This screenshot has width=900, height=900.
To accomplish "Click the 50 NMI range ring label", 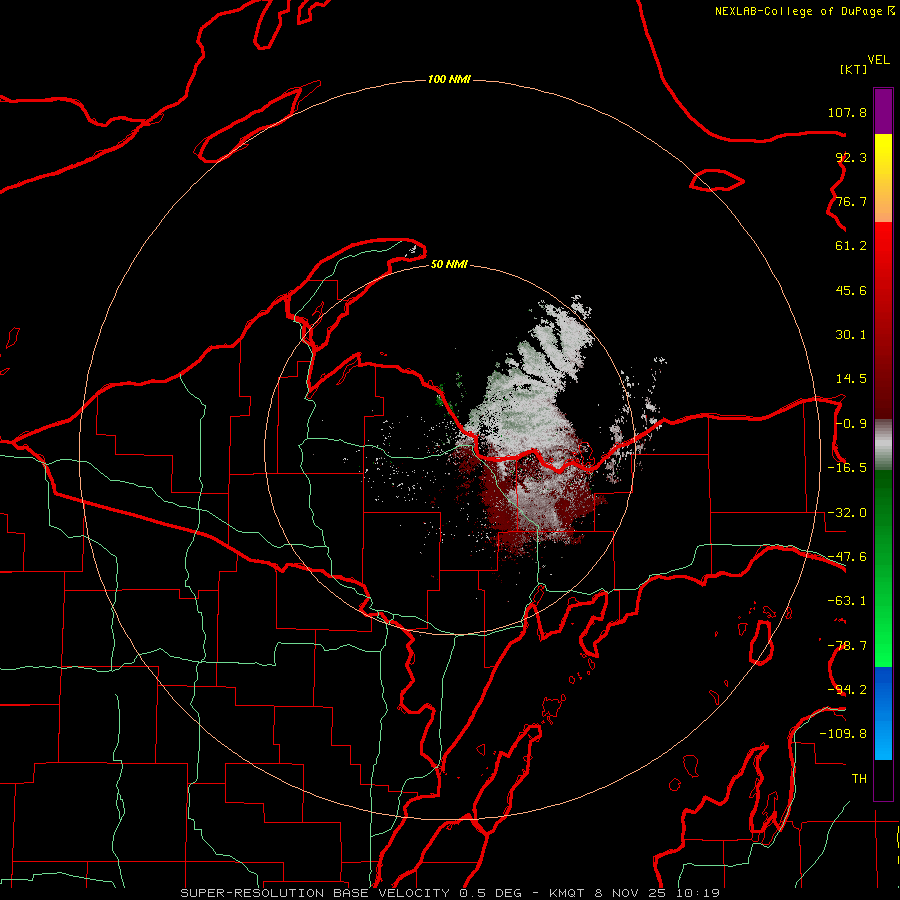I will (449, 264).
